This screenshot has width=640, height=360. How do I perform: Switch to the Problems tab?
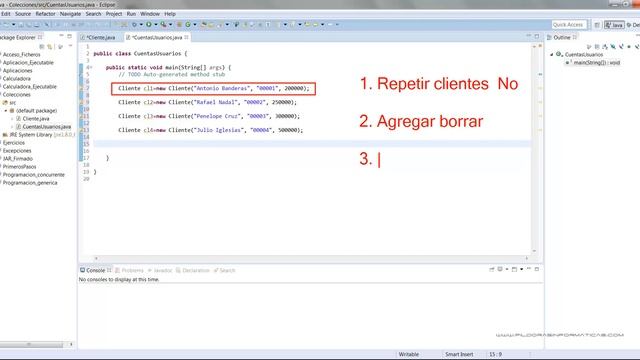[x=130, y=270]
